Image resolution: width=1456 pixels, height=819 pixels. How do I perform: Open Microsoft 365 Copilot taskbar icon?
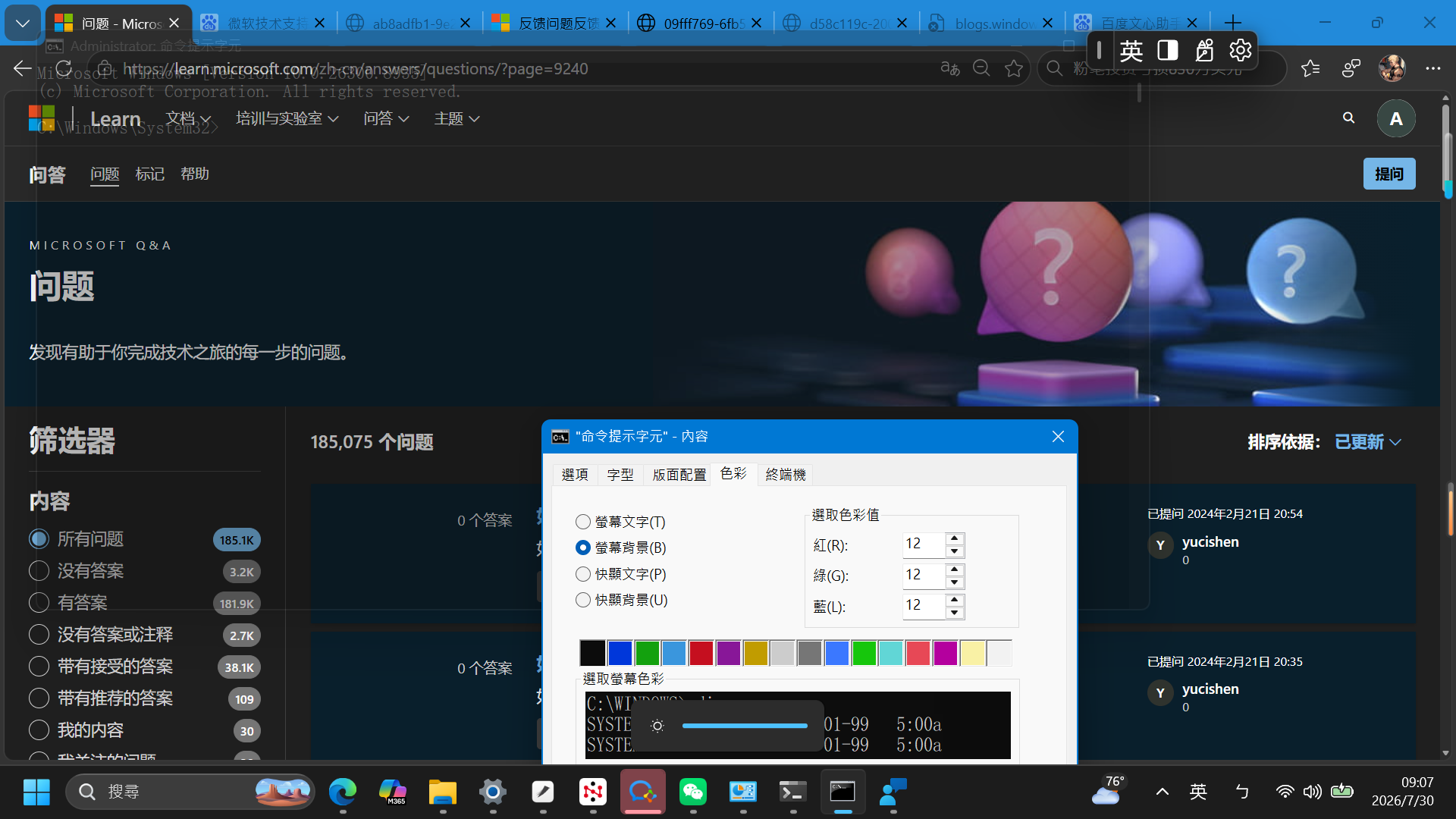(392, 792)
